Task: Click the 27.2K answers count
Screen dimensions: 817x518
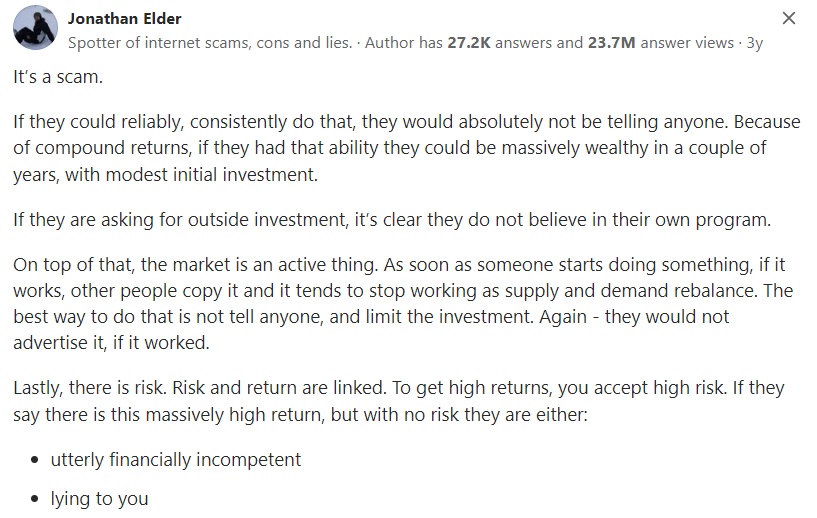Action: pyautogui.click(x=514, y=43)
